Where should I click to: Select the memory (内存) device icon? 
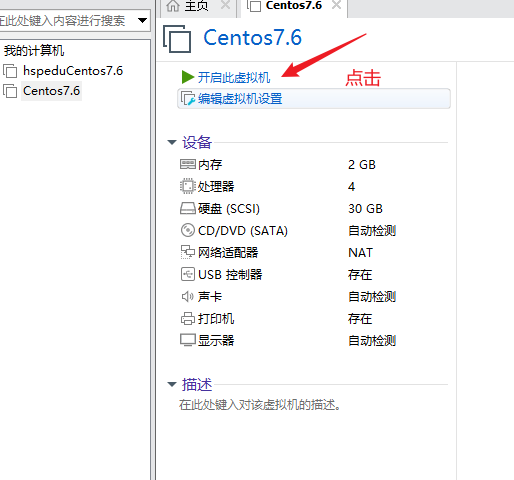(188, 164)
